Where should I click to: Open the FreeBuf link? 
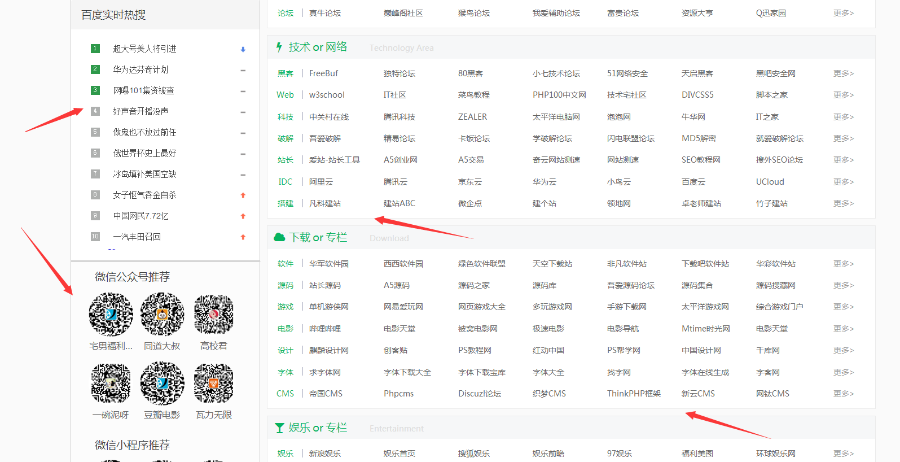[325, 73]
